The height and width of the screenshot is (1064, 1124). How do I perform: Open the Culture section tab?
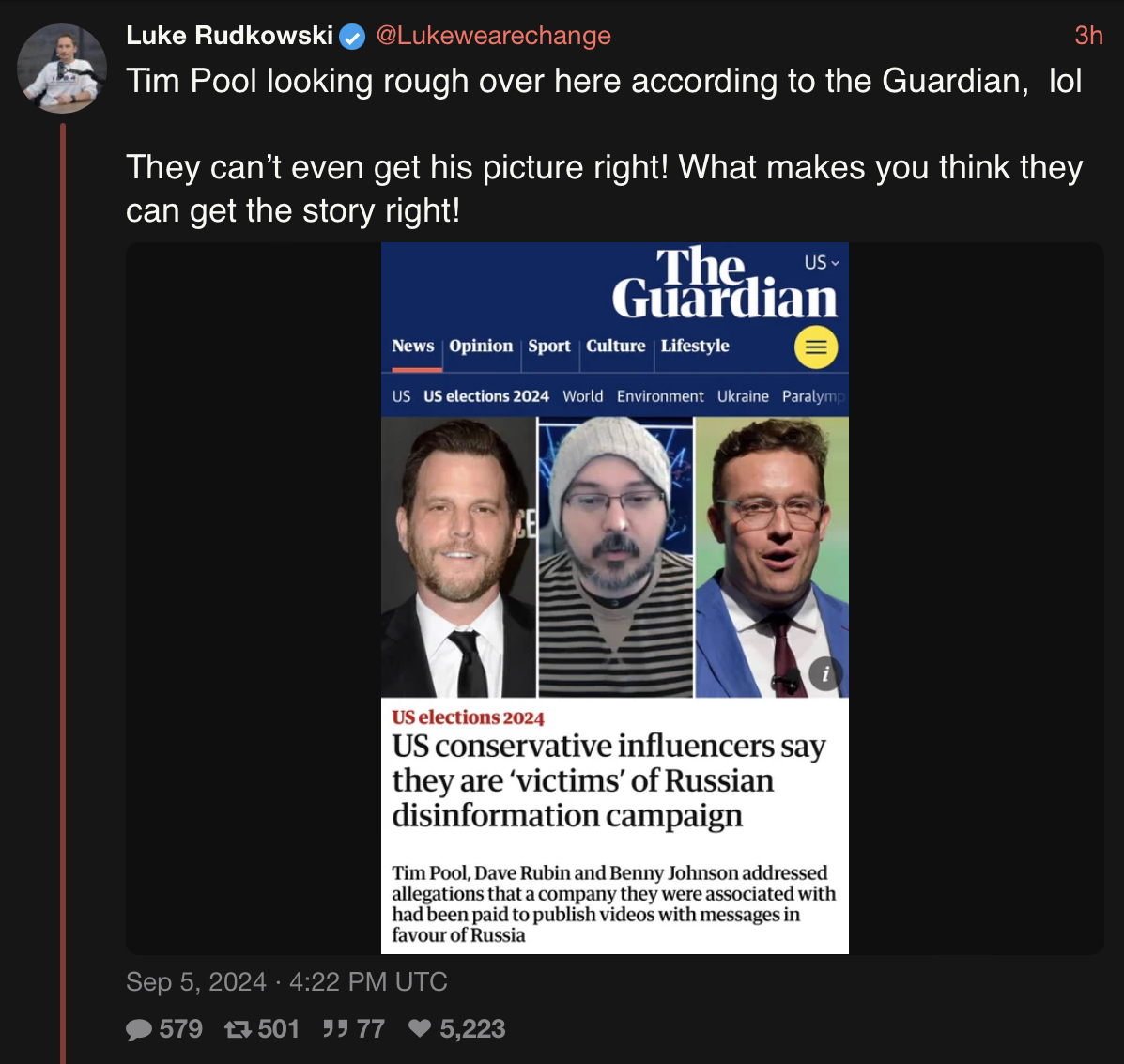(x=616, y=346)
